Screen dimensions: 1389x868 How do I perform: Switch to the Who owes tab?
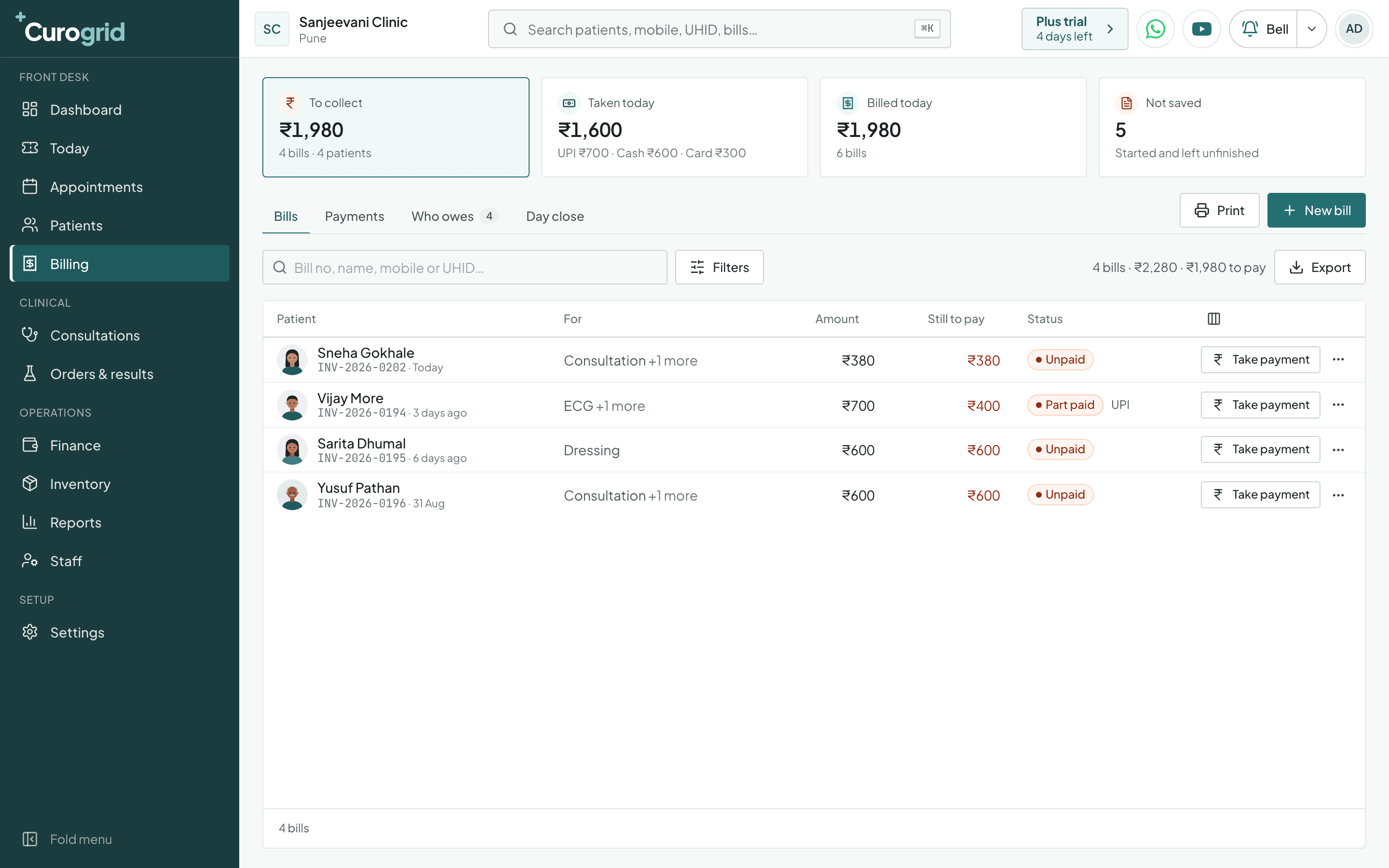(454, 217)
